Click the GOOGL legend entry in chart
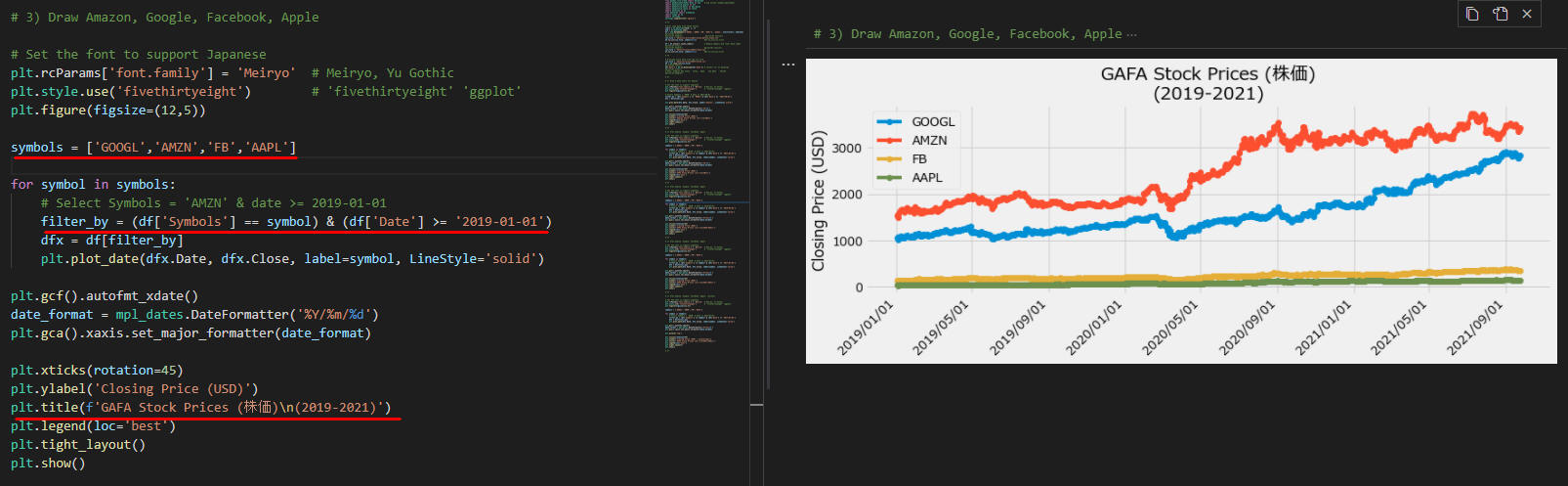This screenshot has width=1568, height=486. pos(916,121)
